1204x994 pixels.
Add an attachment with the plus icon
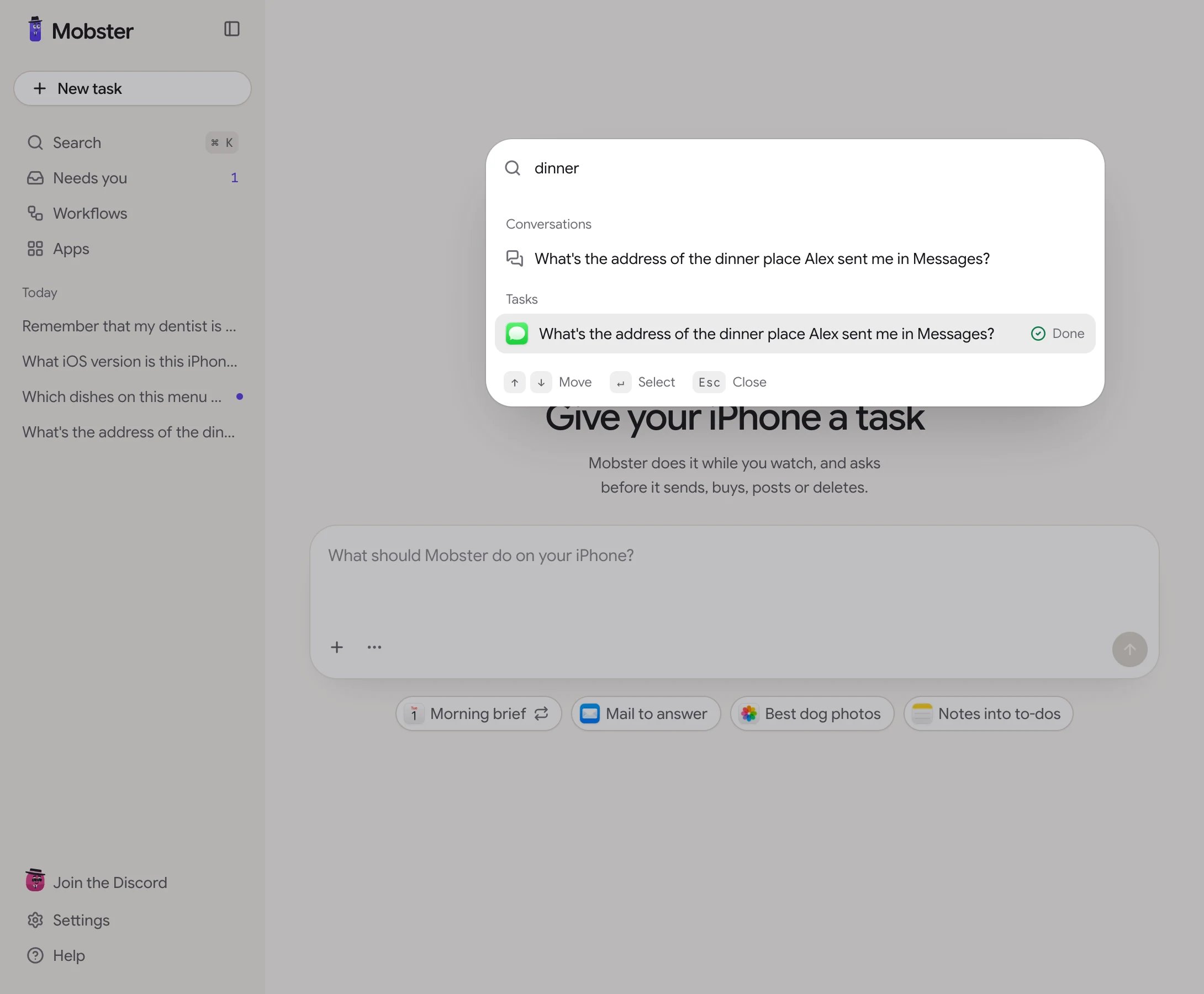(x=337, y=647)
